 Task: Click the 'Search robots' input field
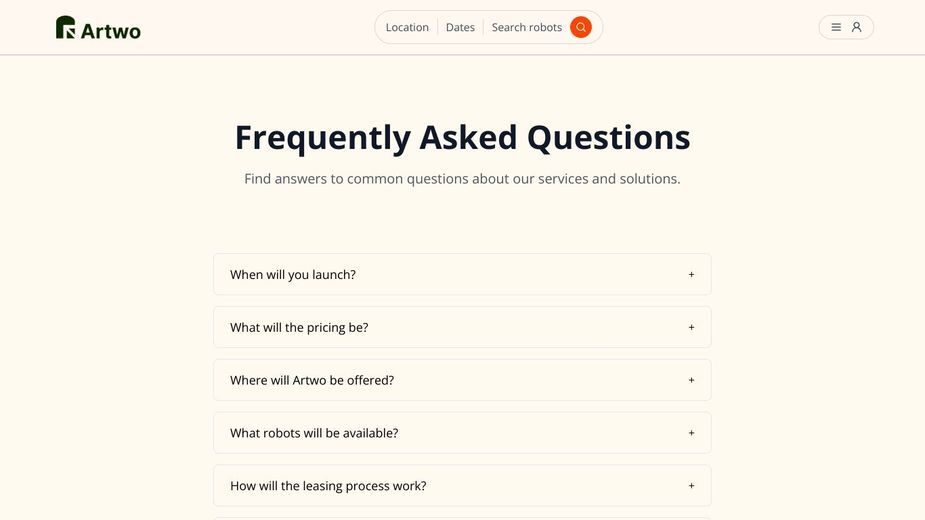pos(527,27)
